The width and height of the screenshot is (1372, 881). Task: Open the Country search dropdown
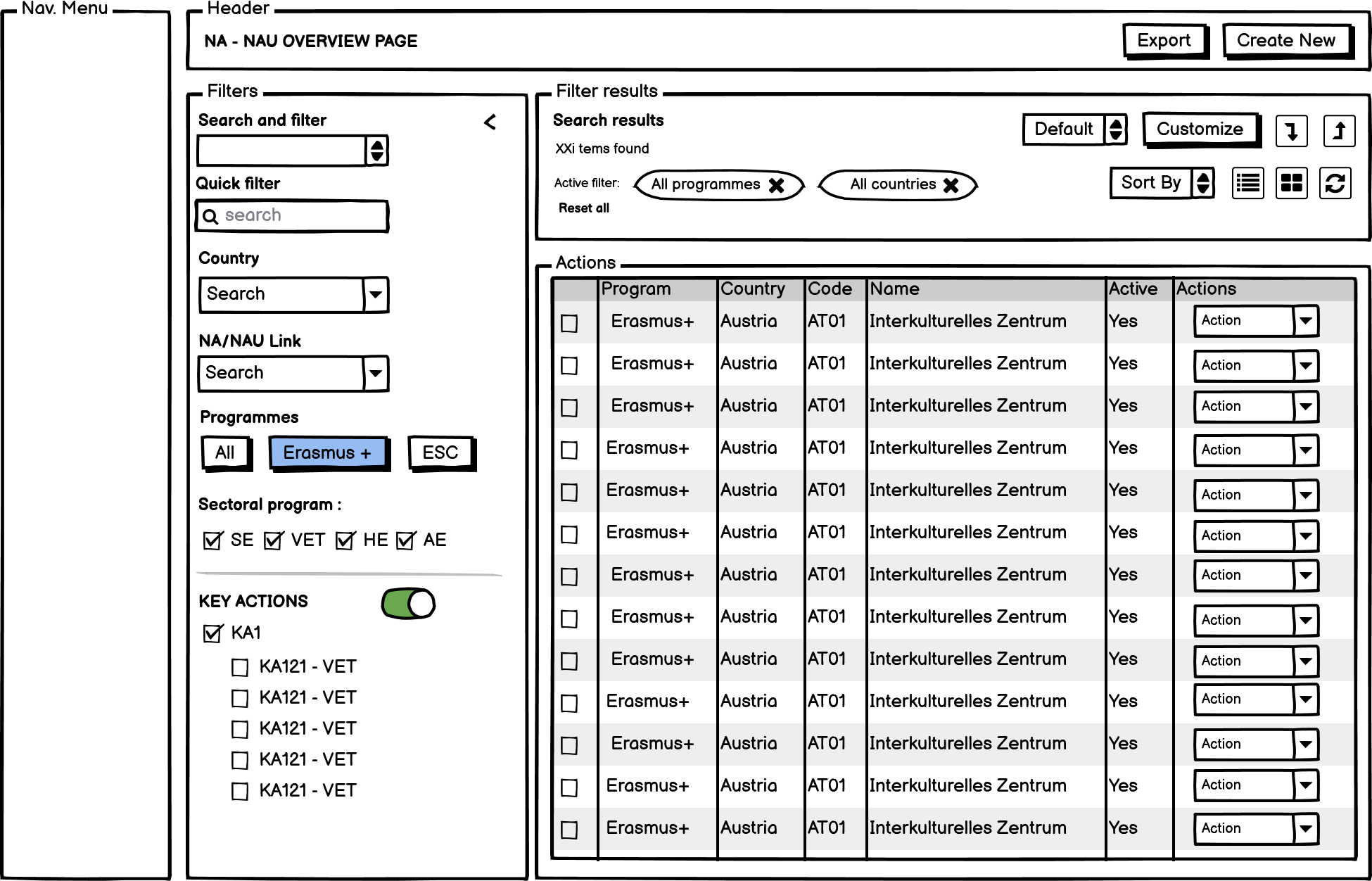click(376, 294)
